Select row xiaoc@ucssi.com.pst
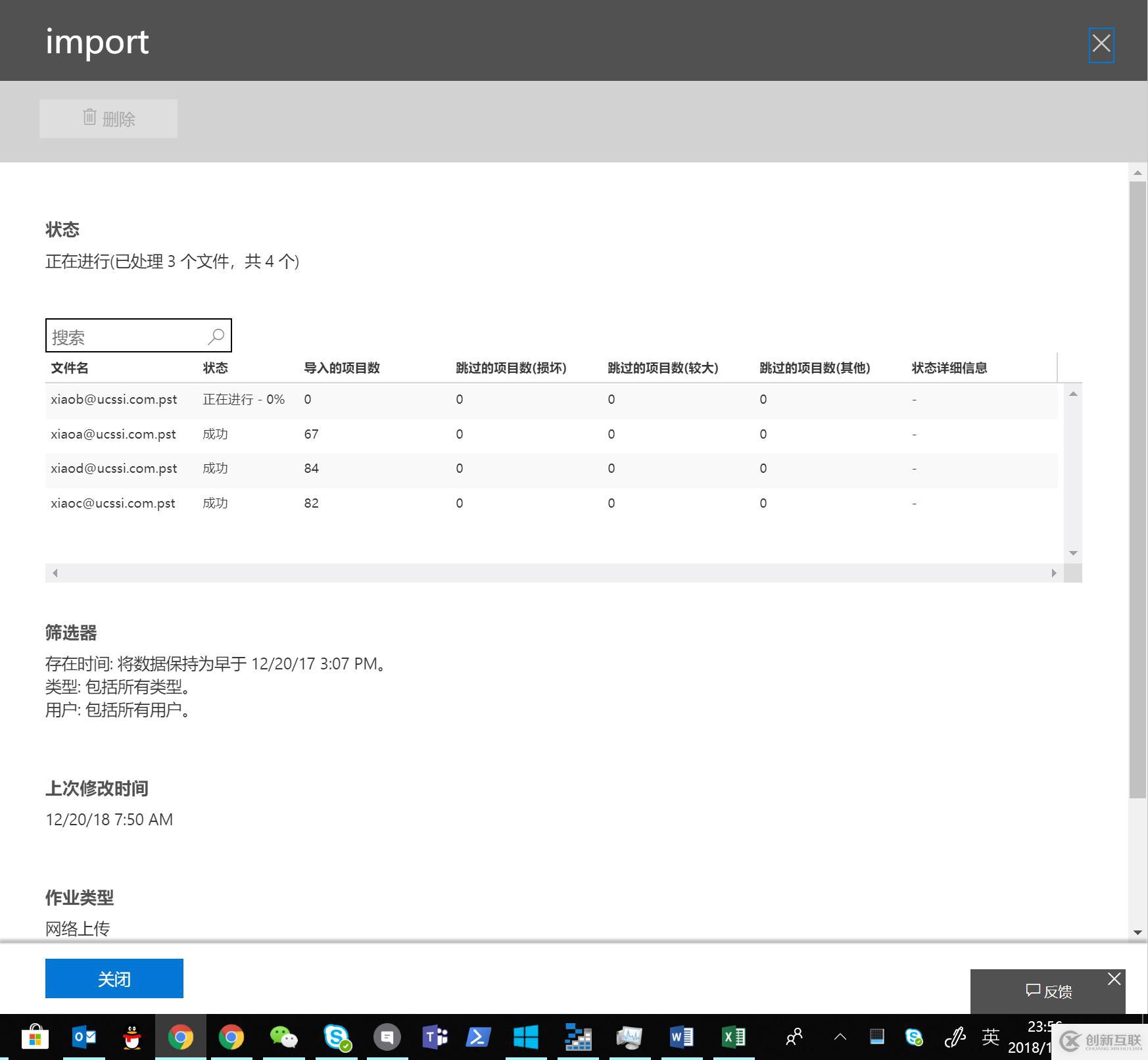1148x1060 pixels. pyautogui.click(x=552, y=504)
